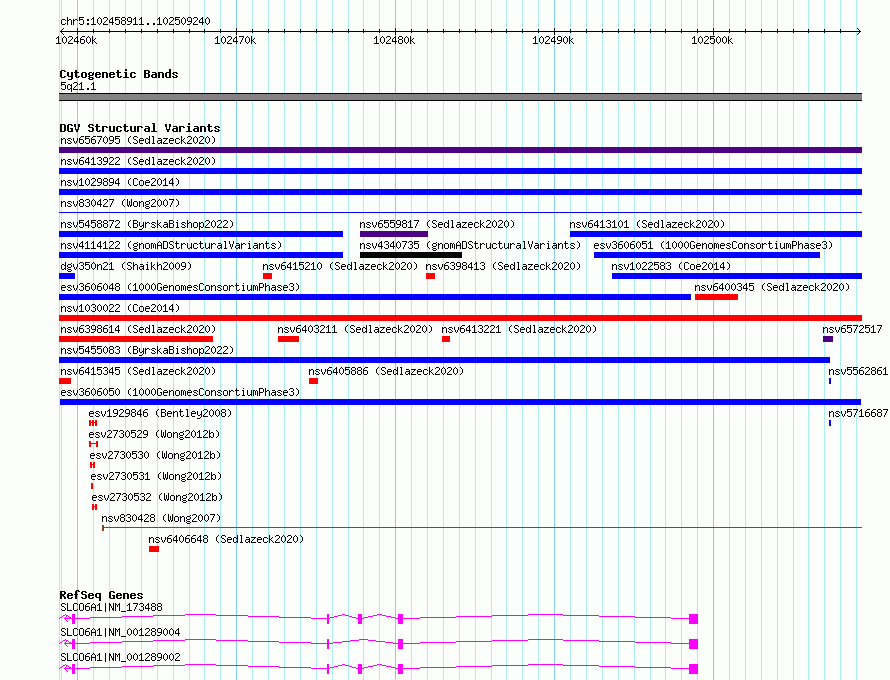890x680 pixels.
Task: Click the red nsv6415210 variant bar
Action: 267,276
